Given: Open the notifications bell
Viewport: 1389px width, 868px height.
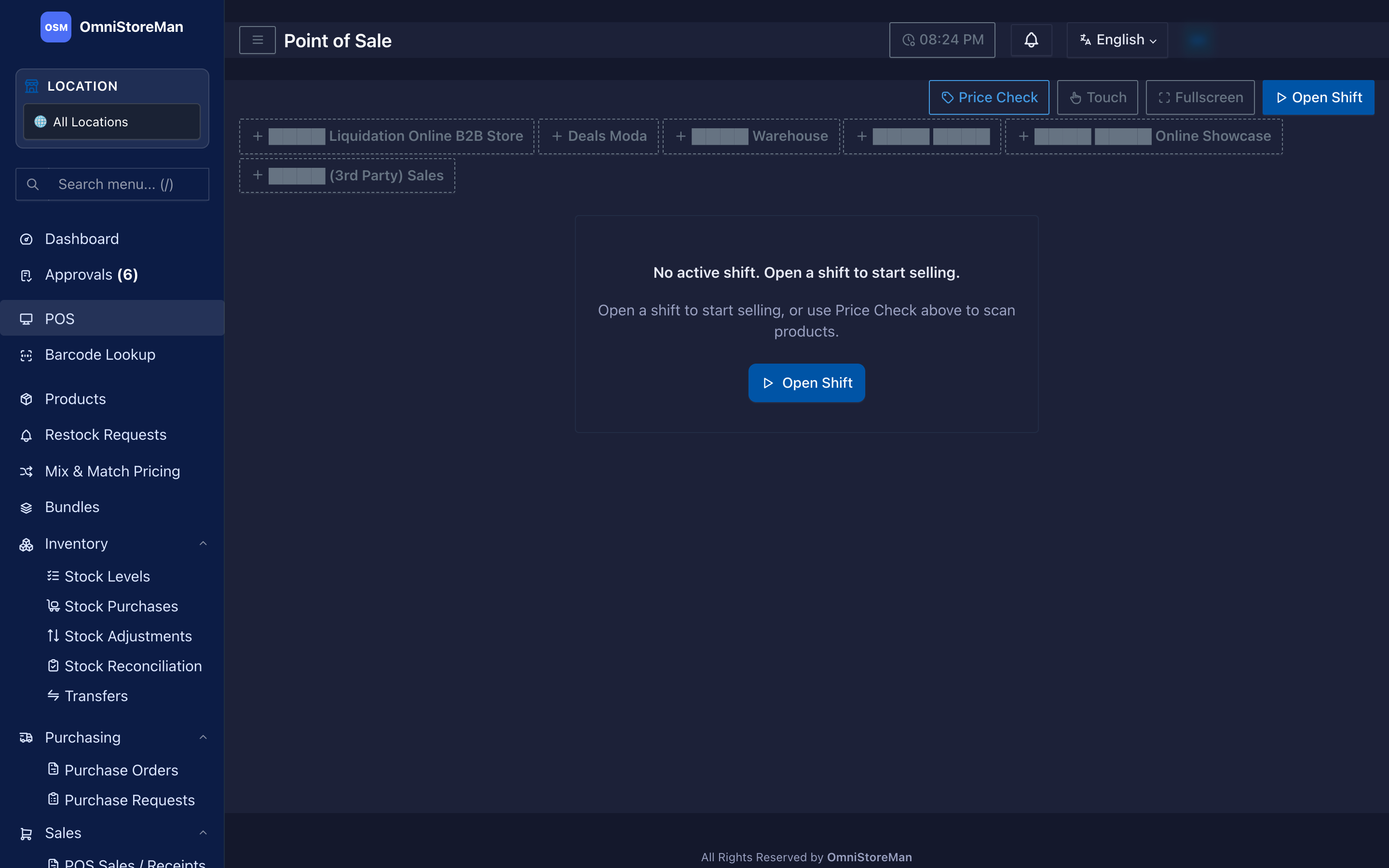Looking at the screenshot, I should click(1031, 40).
